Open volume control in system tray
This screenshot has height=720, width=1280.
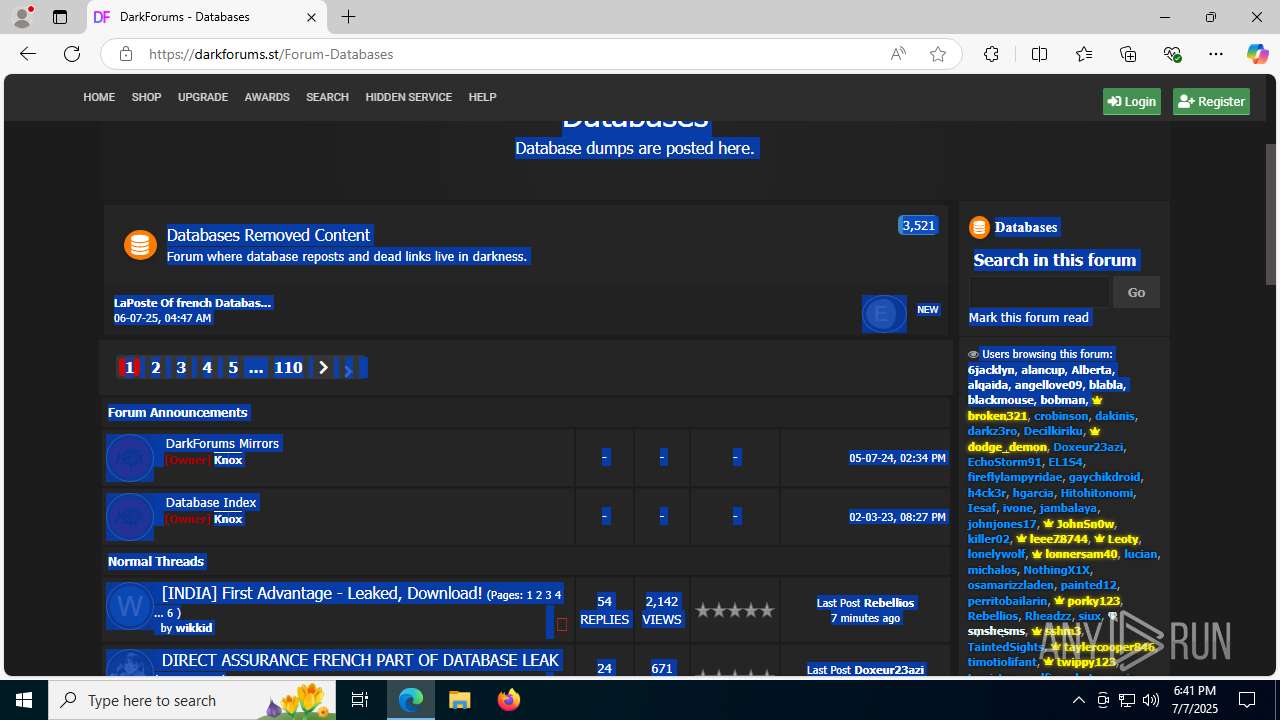point(1151,700)
